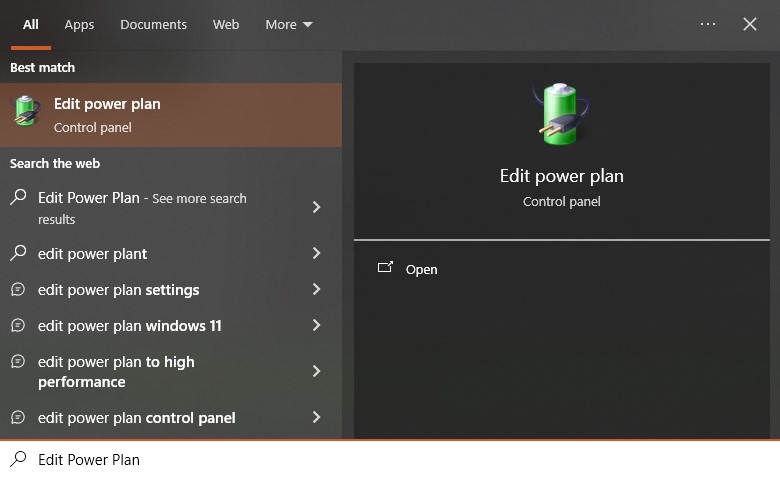Expand arrow for 'See more search results'
This screenshot has height=477, width=780.
point(316,207)
